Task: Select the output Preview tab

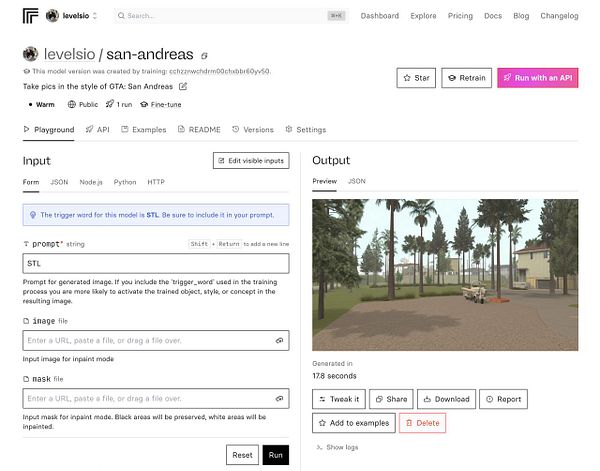Action: click(x=324, y=181)
